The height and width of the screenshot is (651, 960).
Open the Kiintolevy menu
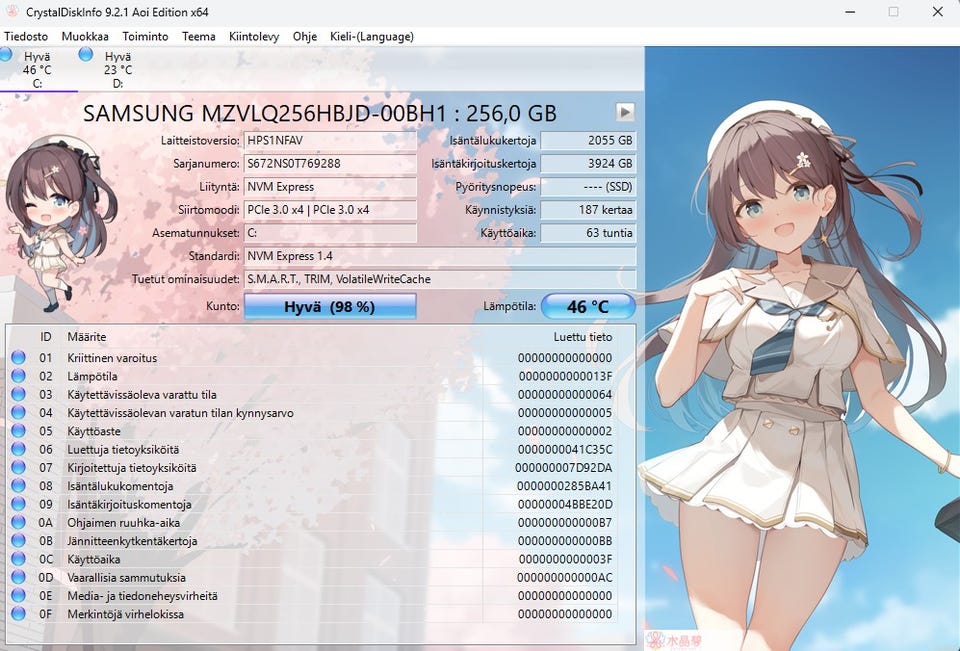coord(254,37)
